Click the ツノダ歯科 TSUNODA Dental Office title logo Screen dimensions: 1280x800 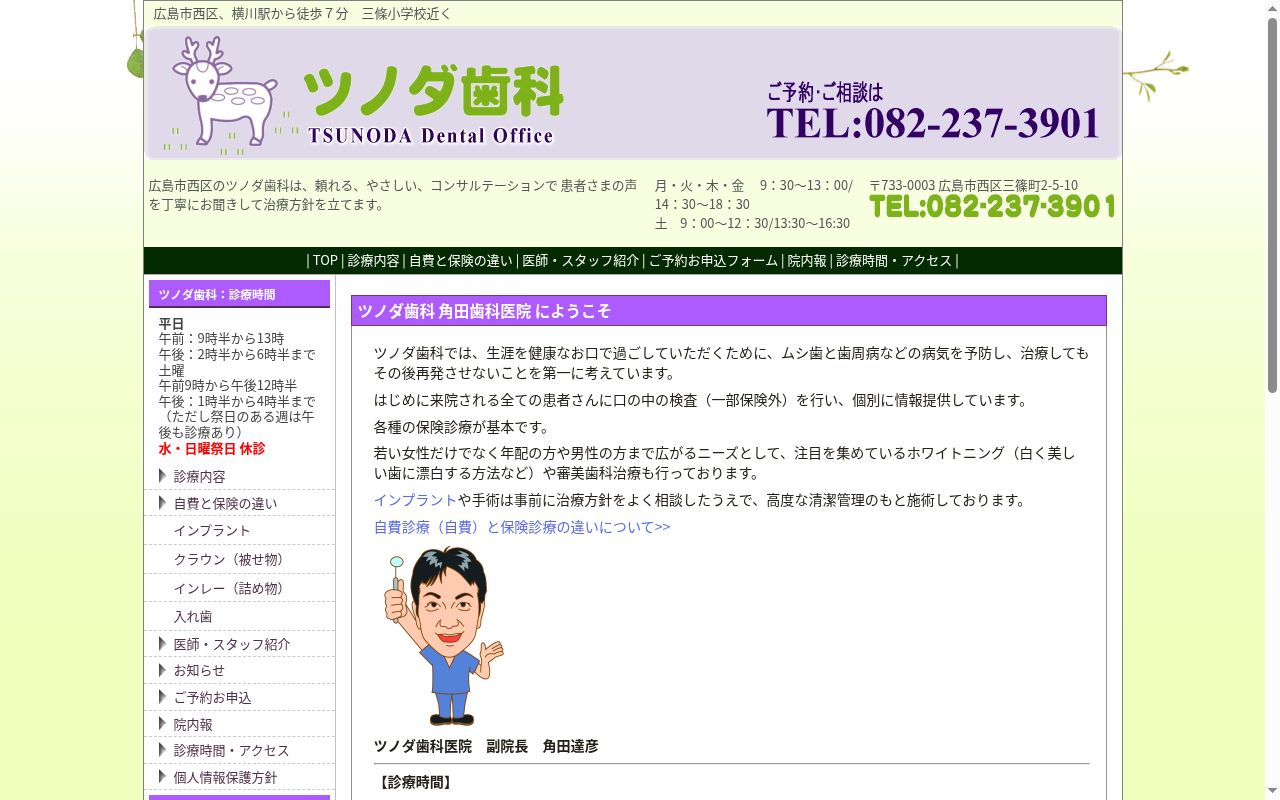pyautogui.click(x=432, y=105)
